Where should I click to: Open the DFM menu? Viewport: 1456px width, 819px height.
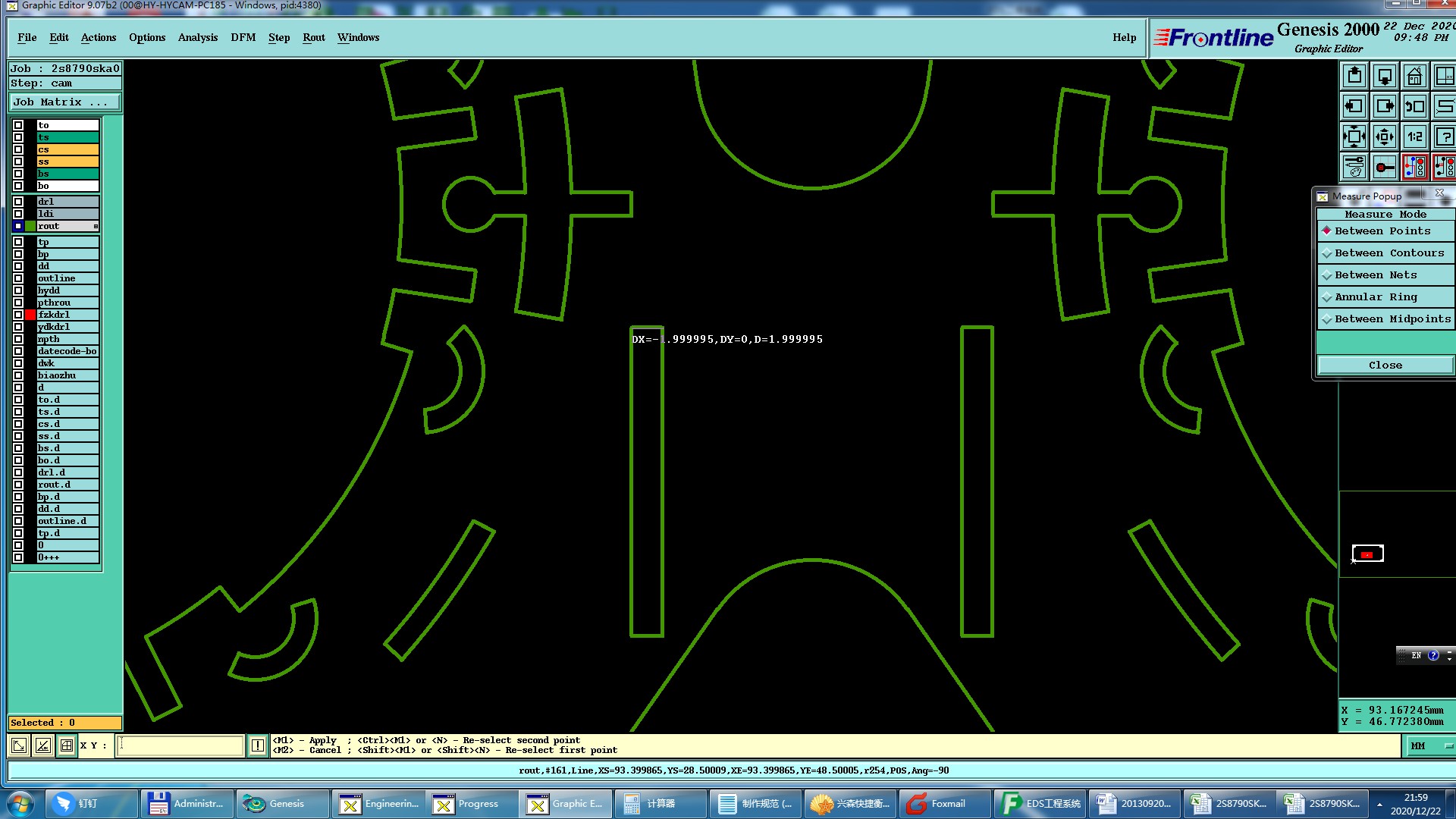[243, 37]
